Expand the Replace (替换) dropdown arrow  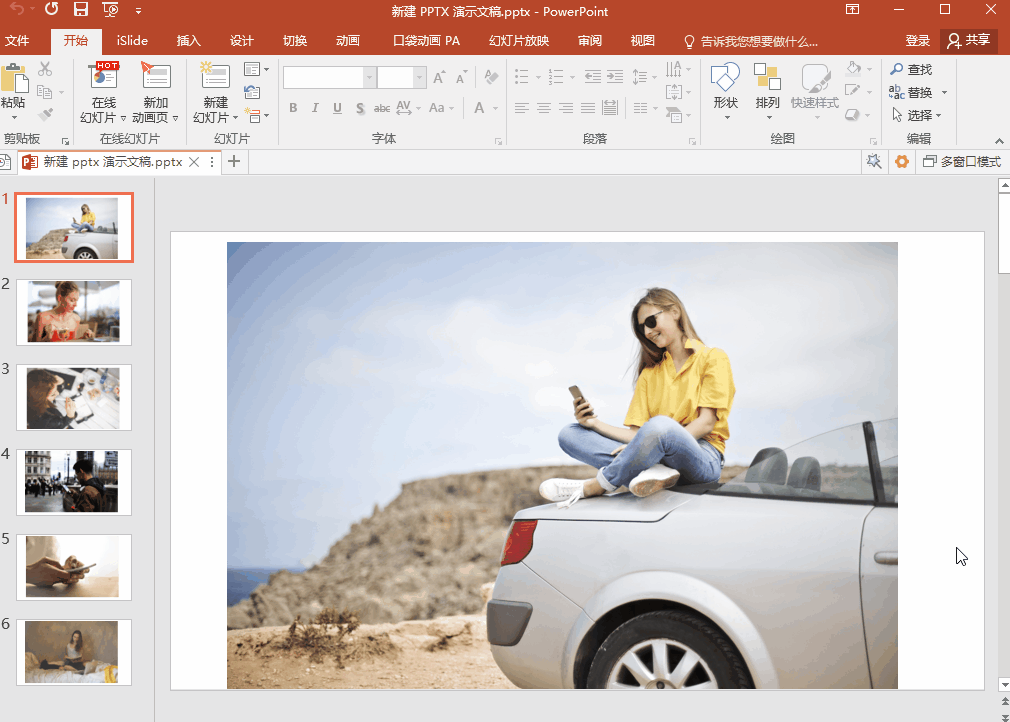coord(944,93)
